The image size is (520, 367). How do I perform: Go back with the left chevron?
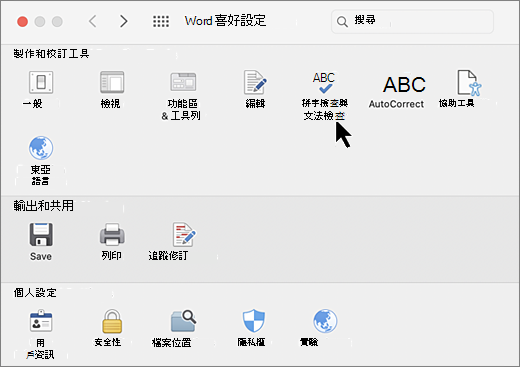tap(93, 21)
